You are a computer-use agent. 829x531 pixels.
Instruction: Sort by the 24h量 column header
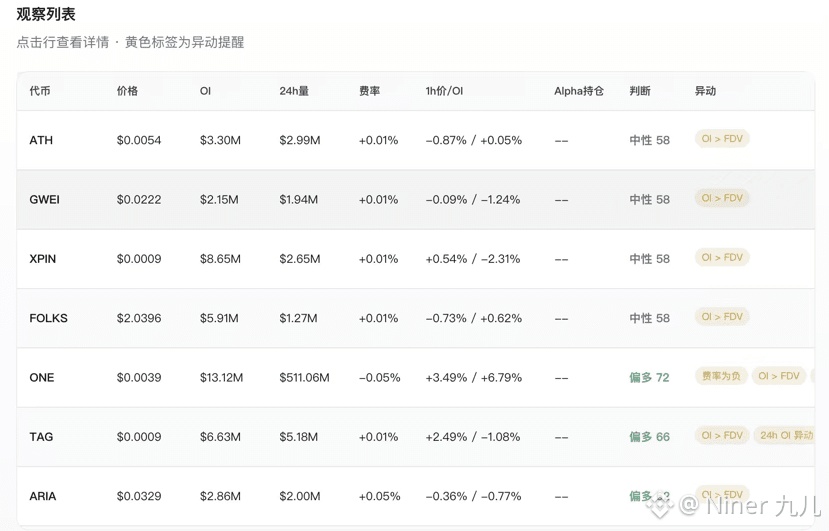[294, 91]
